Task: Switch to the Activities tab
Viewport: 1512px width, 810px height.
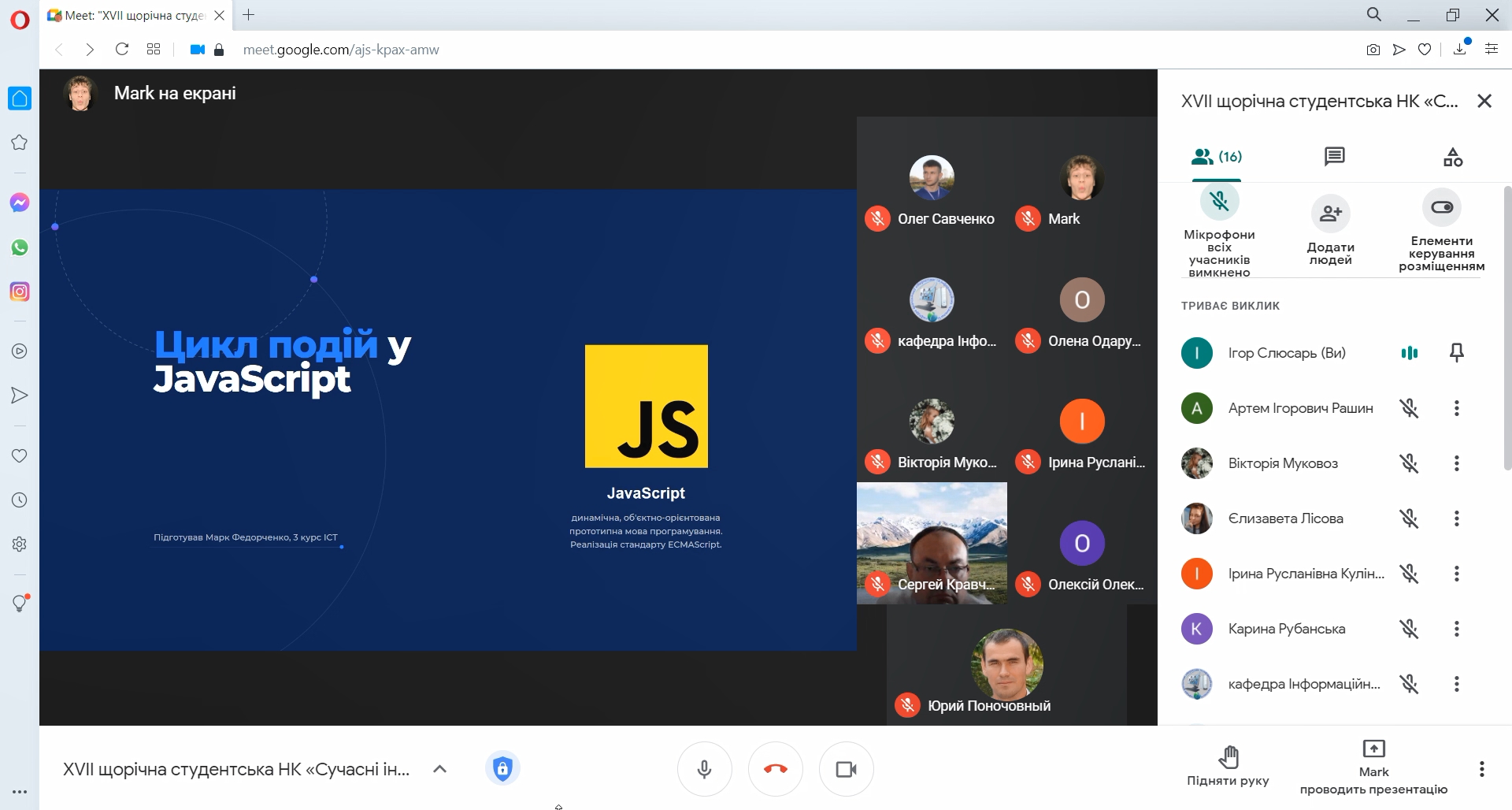Action: (1453, 157)
